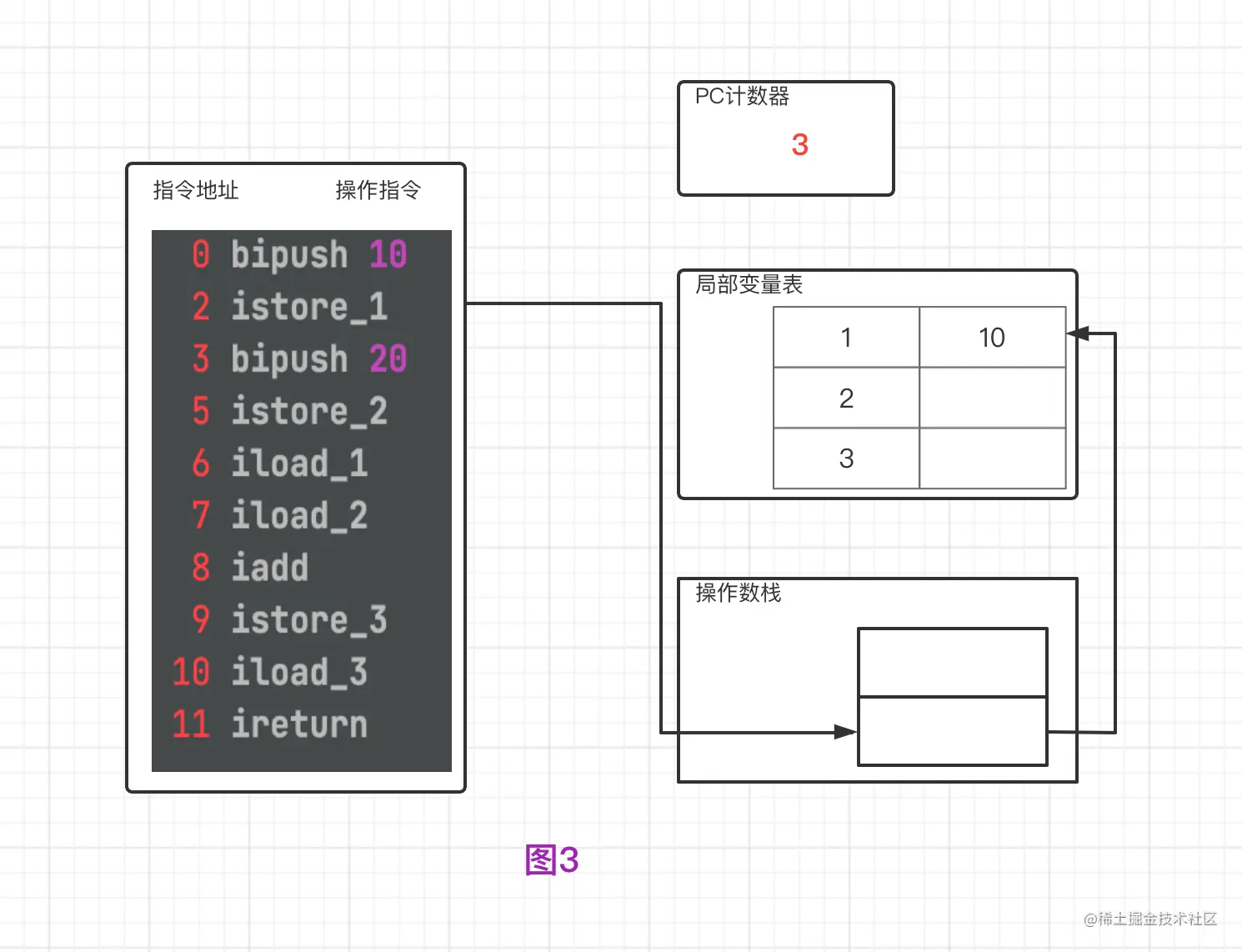
Task: Select the local variable index cell 1
Action: click(846, 337)
